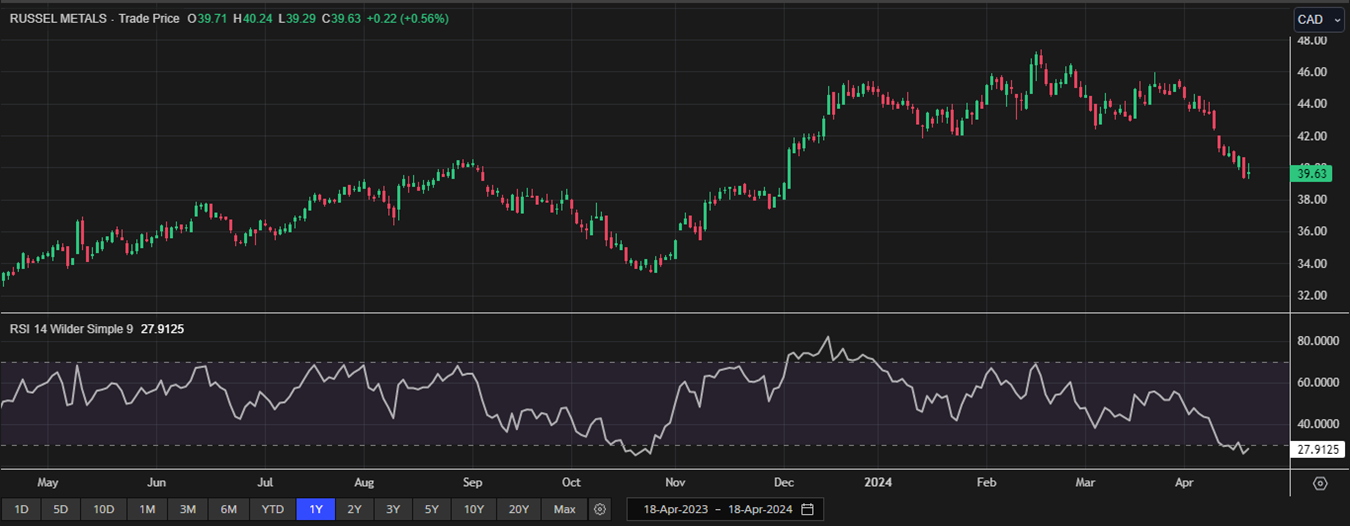Click the L39.29 low value in header

pos(298,19)
